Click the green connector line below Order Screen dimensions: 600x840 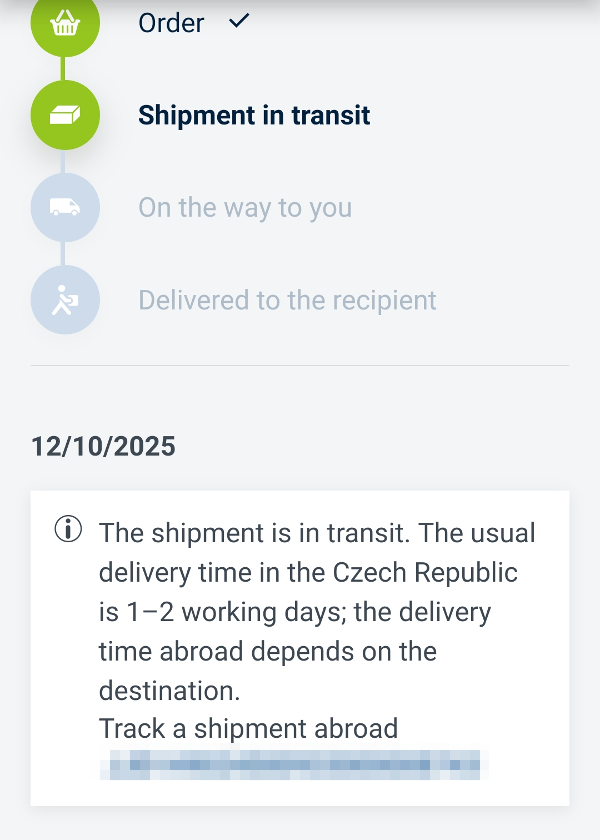pos(65,68)
